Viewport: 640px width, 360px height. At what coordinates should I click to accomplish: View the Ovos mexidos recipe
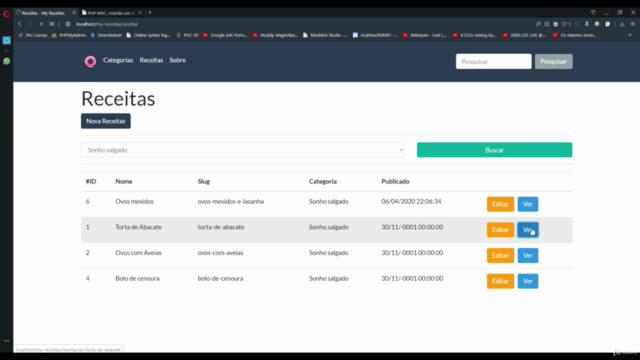coord(528,204)
